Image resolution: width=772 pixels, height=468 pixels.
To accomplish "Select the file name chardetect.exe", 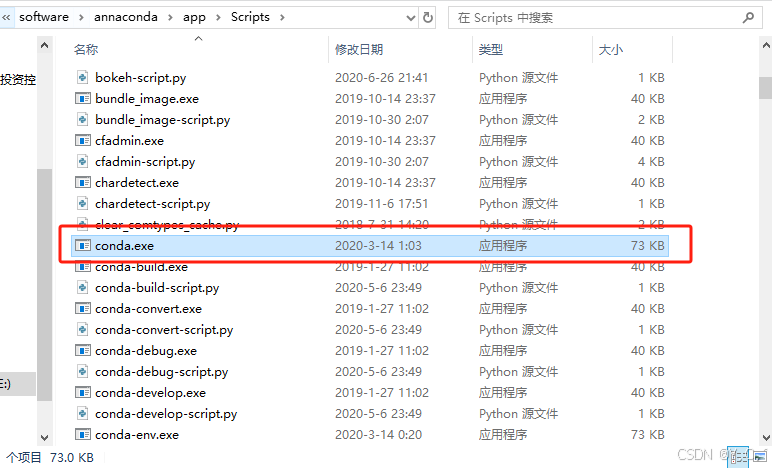I will (137, 183).
